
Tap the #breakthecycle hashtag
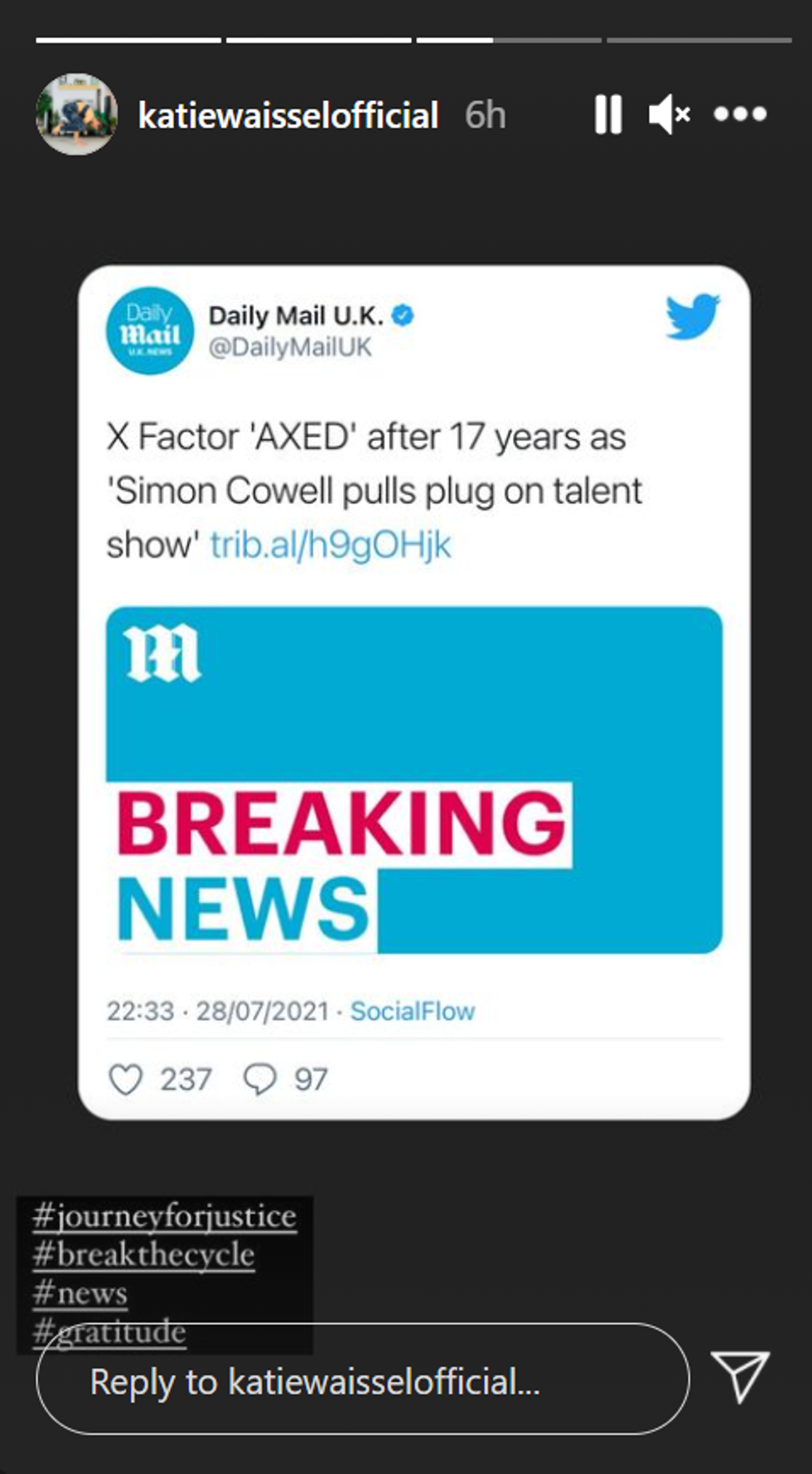(x=143, y=1254)
